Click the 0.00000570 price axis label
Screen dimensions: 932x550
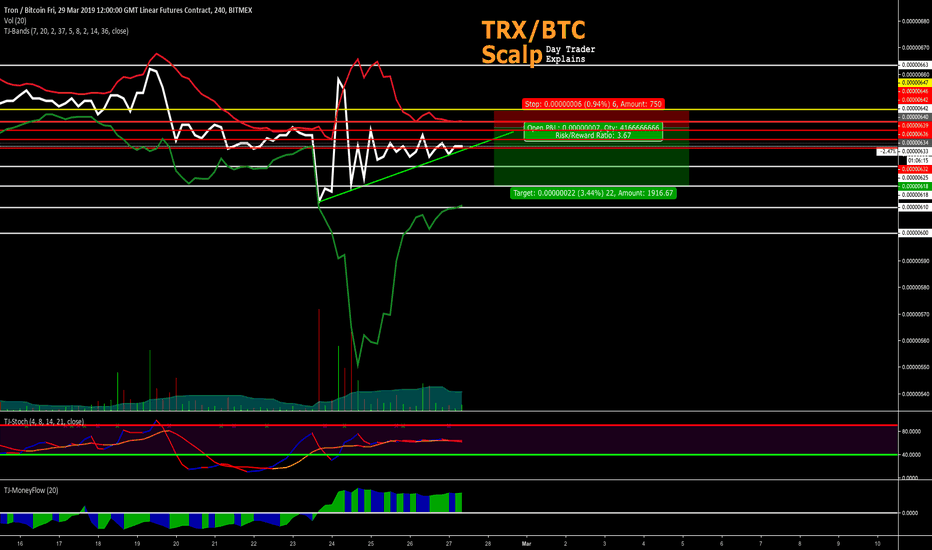click(915, 314)
